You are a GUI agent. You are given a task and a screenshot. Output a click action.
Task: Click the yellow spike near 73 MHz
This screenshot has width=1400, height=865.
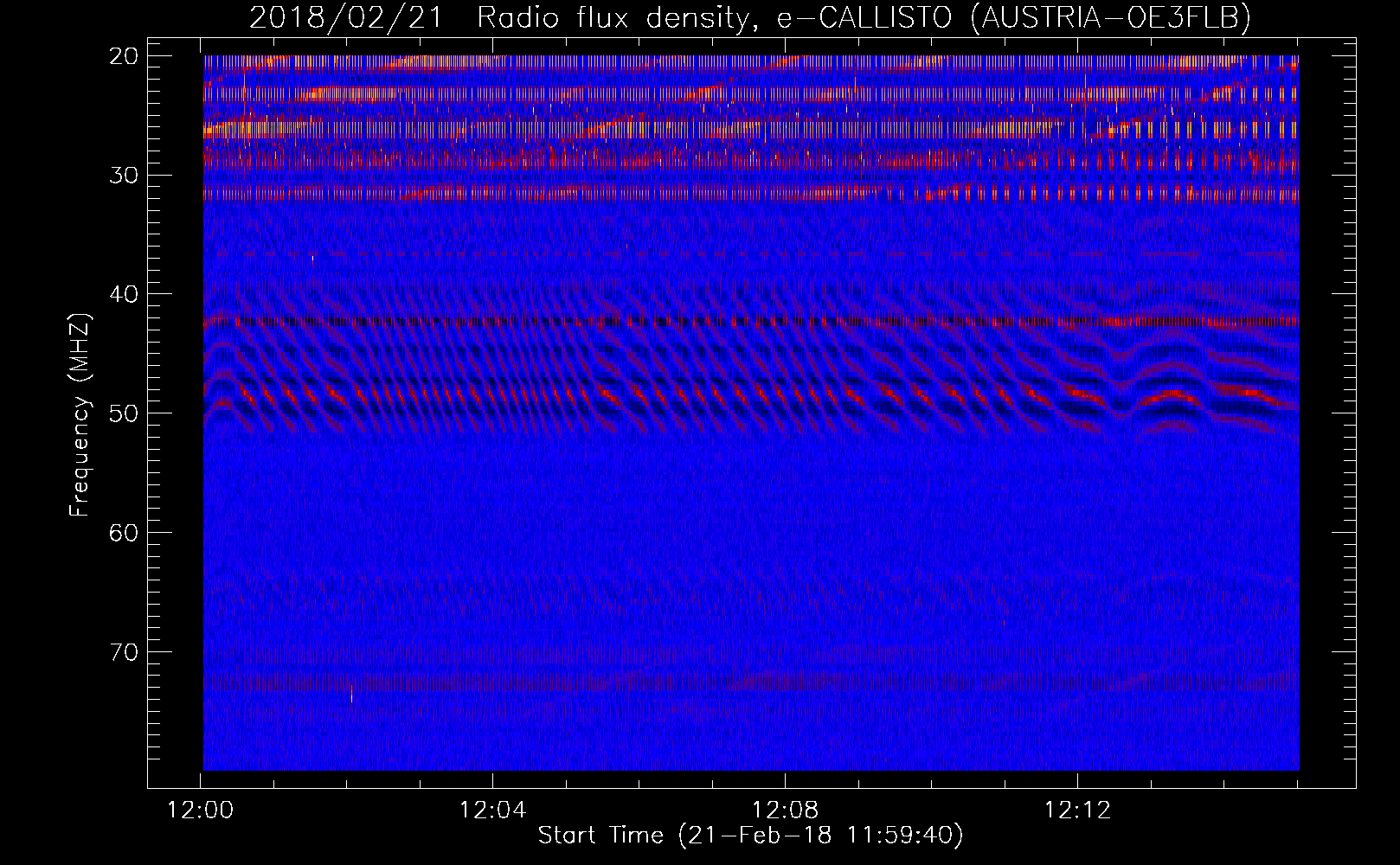pos(351,694)
